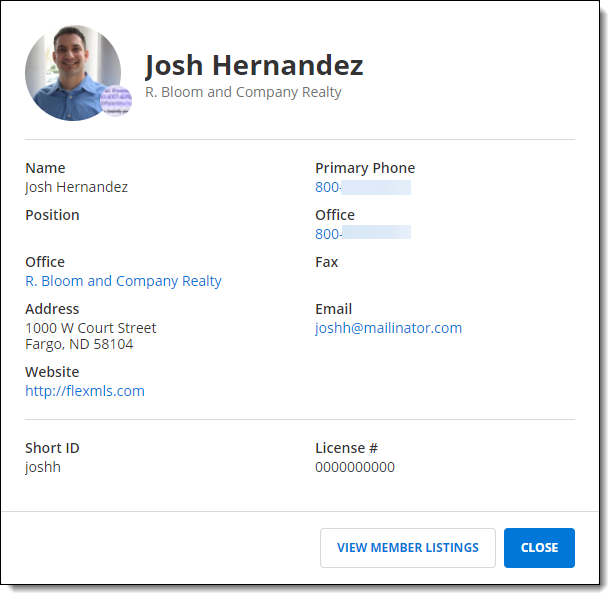Viewport: 615px width, 600px height.
Task: Click the Website field label
Action: point(52,372)
